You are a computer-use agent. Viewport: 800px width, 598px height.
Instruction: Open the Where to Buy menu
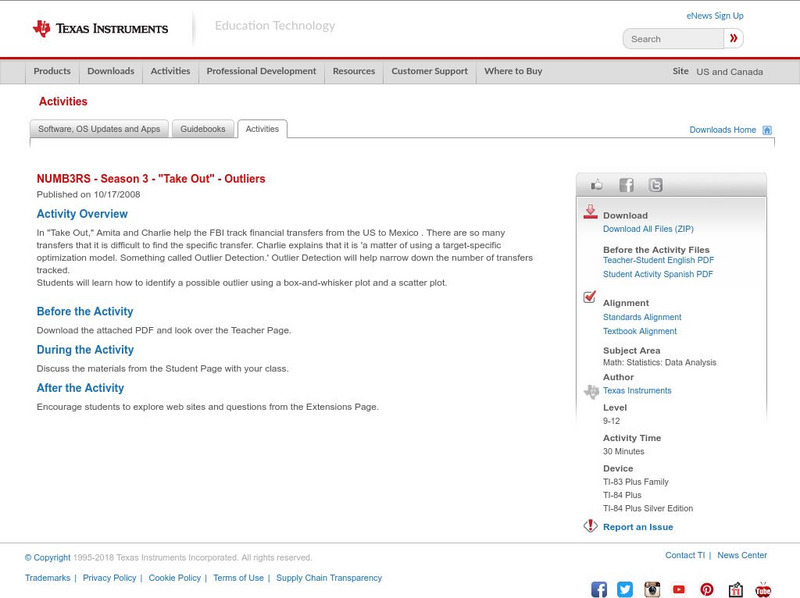click(x=513, y=71)
